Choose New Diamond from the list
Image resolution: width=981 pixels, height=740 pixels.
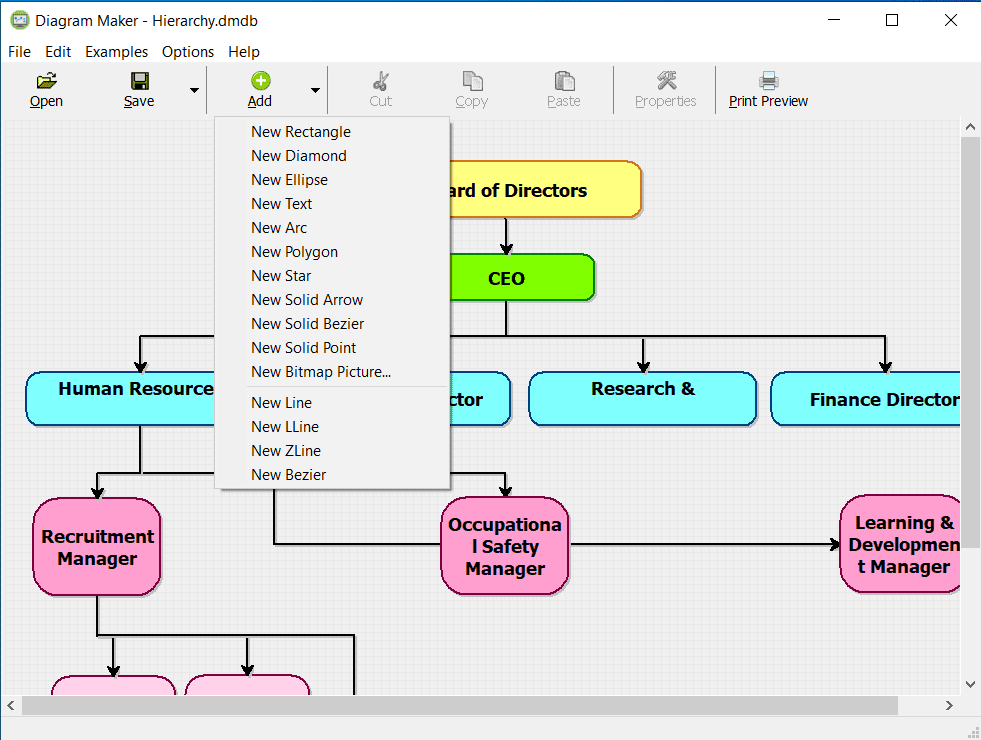coord(332,156)
